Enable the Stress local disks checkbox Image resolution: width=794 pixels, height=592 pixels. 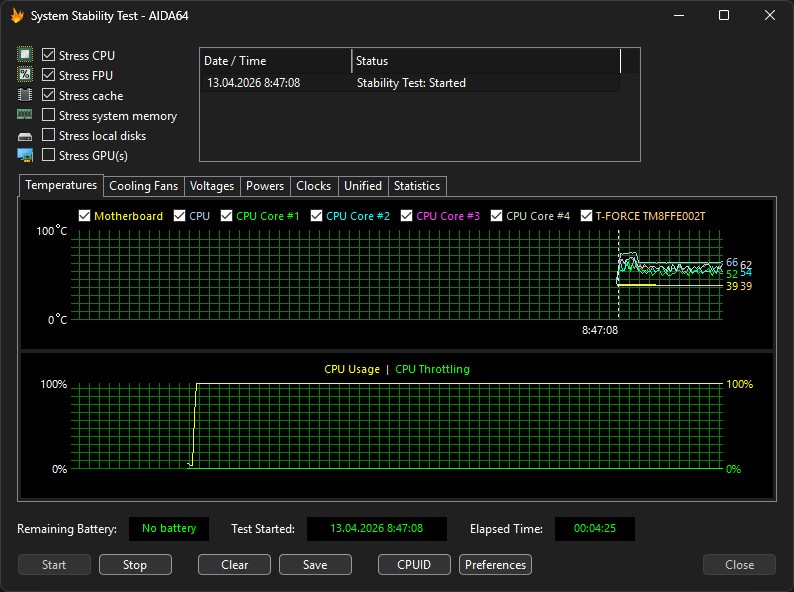[x=48, y=135]
